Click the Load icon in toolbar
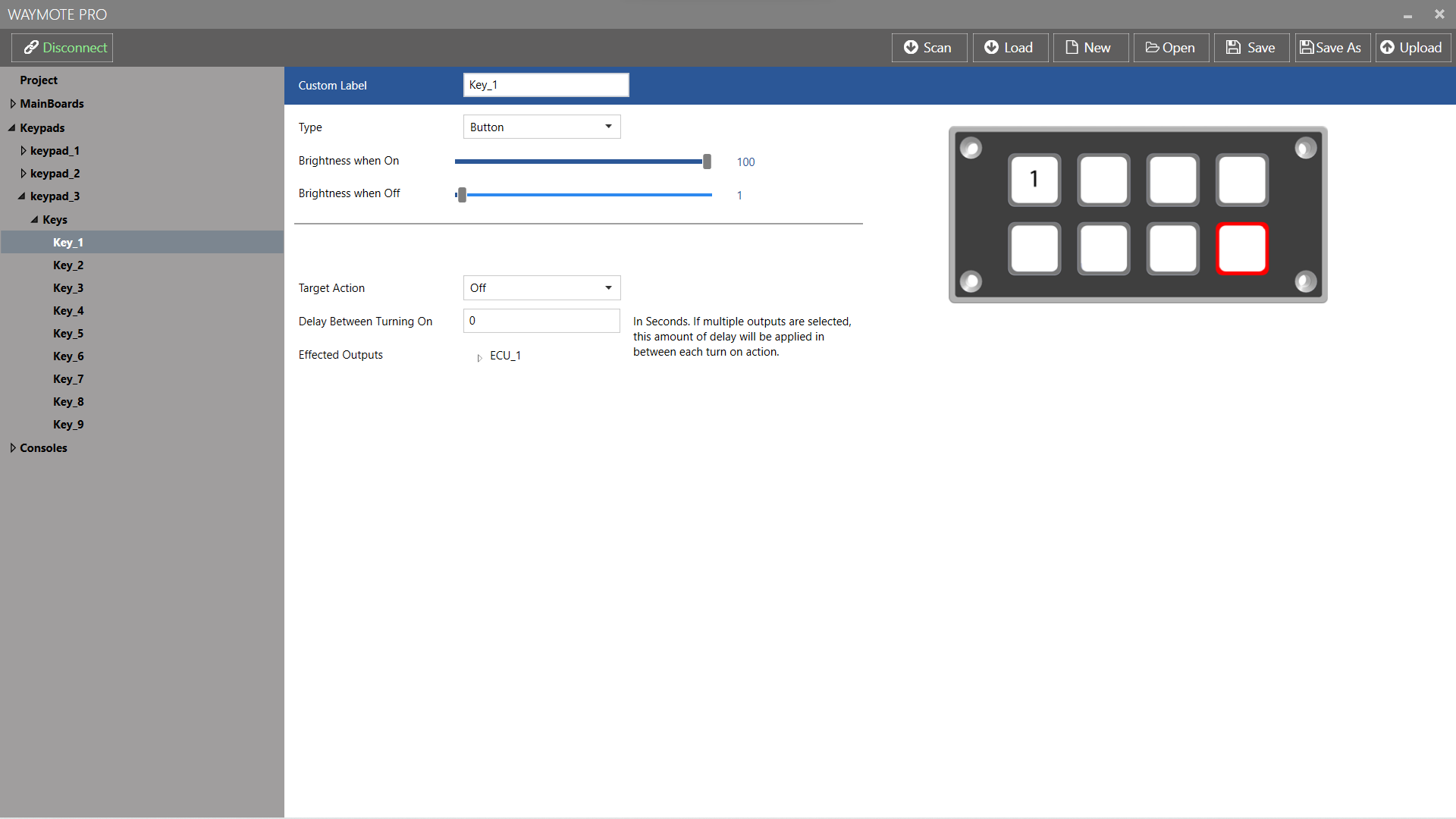The image size is (1456, 819). pos(991,48)
